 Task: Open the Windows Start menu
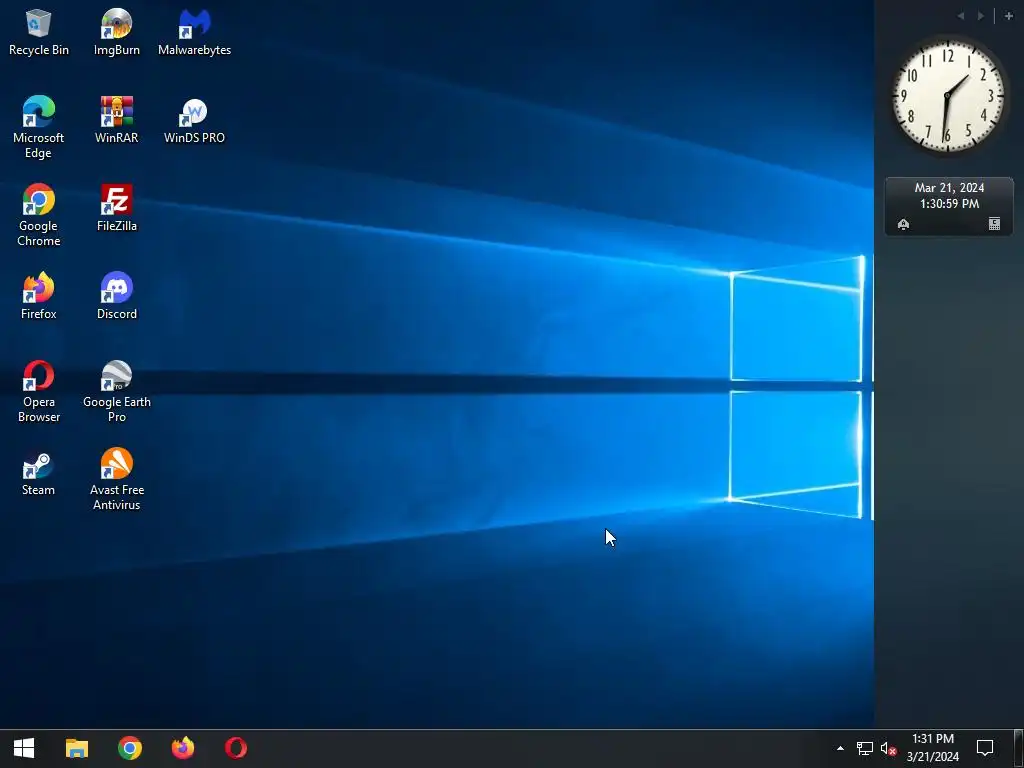coord(24,748)
